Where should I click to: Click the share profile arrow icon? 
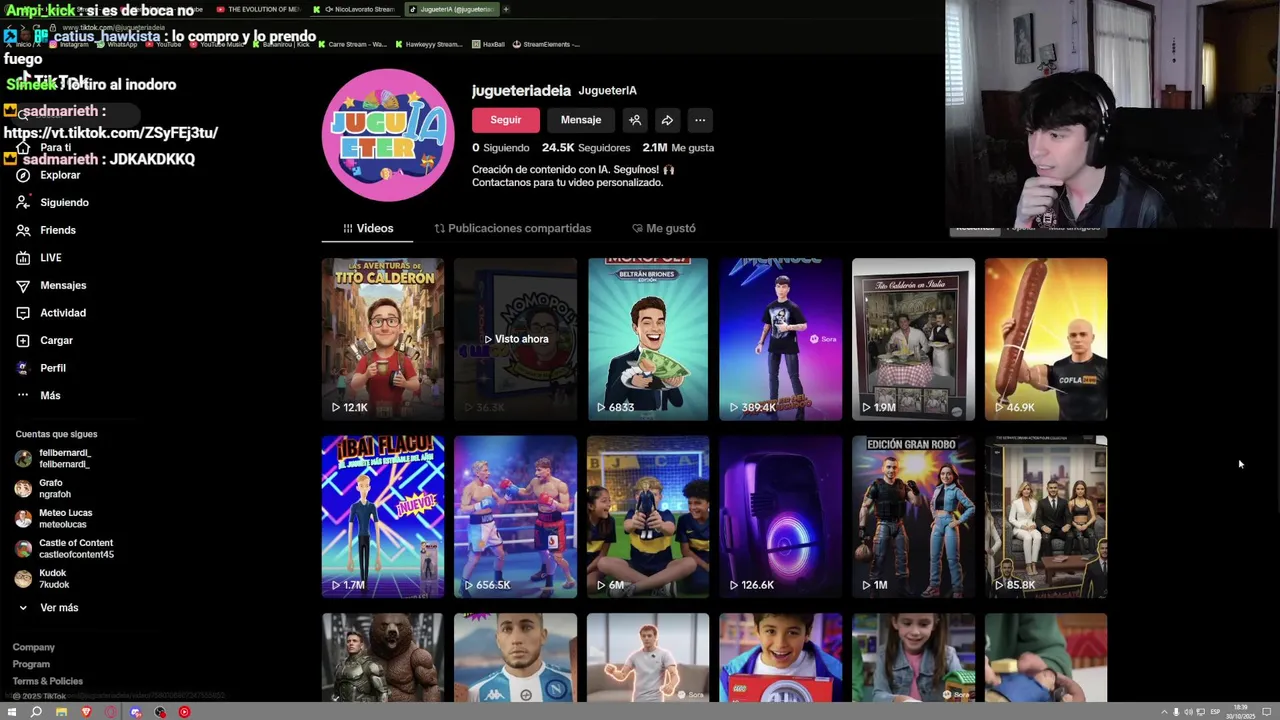pos(667,120)
